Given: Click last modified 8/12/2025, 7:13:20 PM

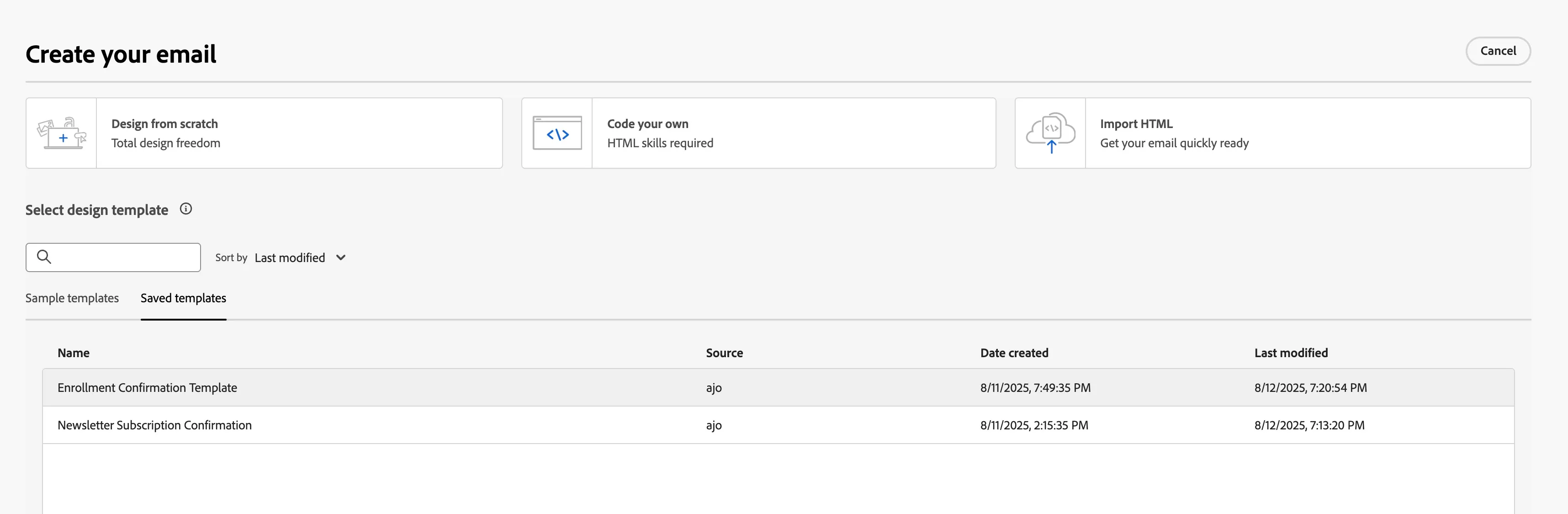Looking at the screenshot, I should click(x=1309, y=425).
